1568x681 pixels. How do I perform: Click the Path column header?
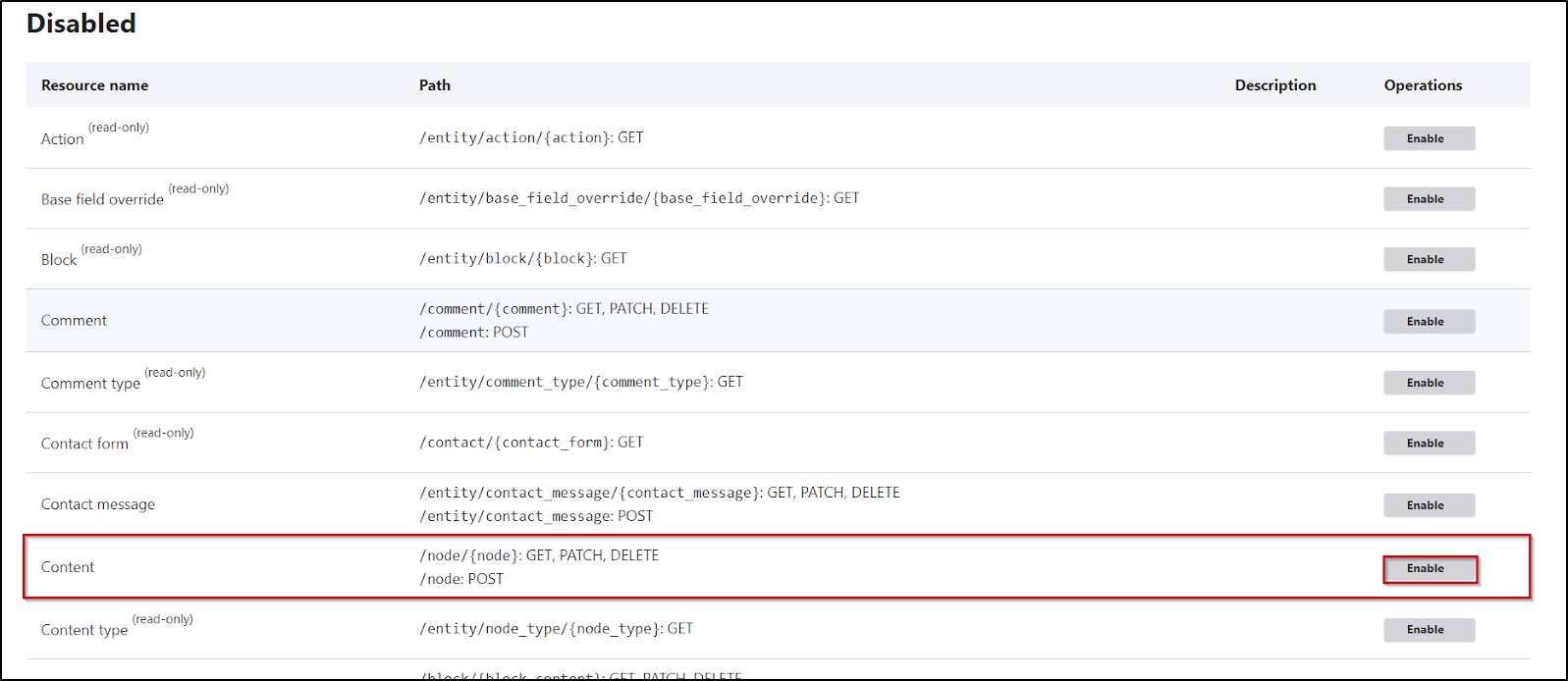click(x=435, y=85)
